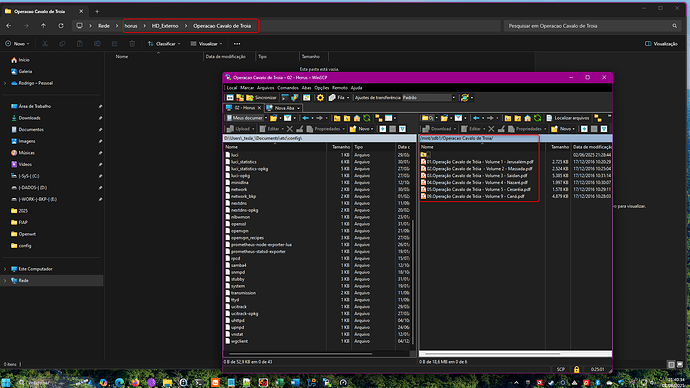Select Volume 3 - Saidan.pdf remote file
This screenshot has width=690, height=388.
point(477,176)
